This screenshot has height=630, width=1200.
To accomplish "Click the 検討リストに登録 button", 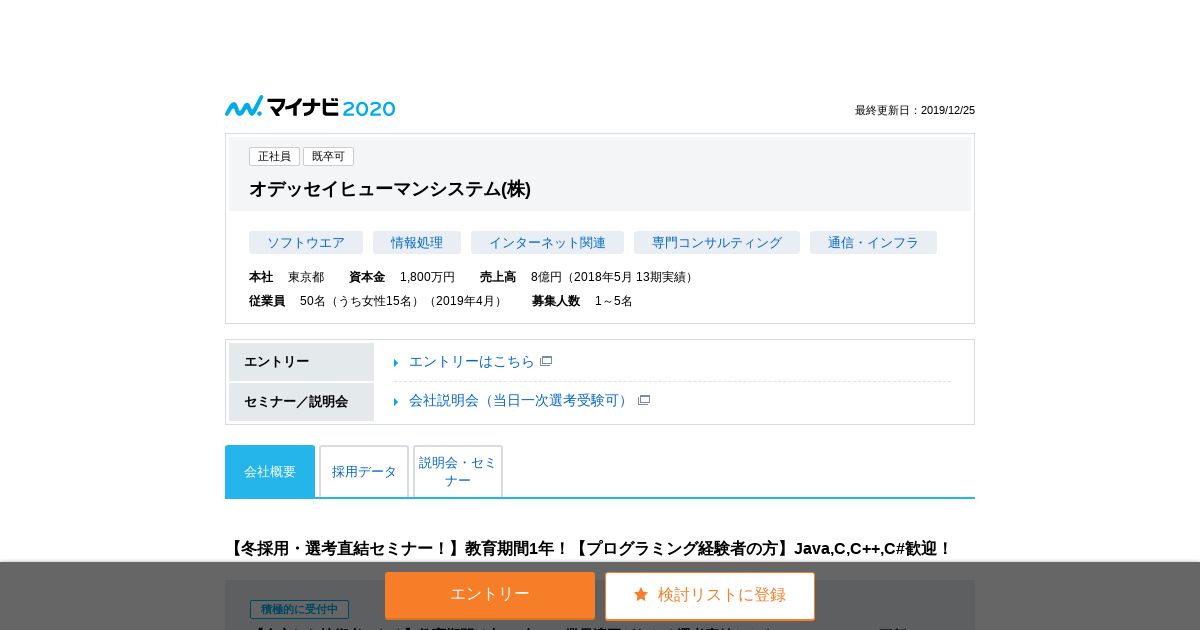I will click(x=710, y=595).
